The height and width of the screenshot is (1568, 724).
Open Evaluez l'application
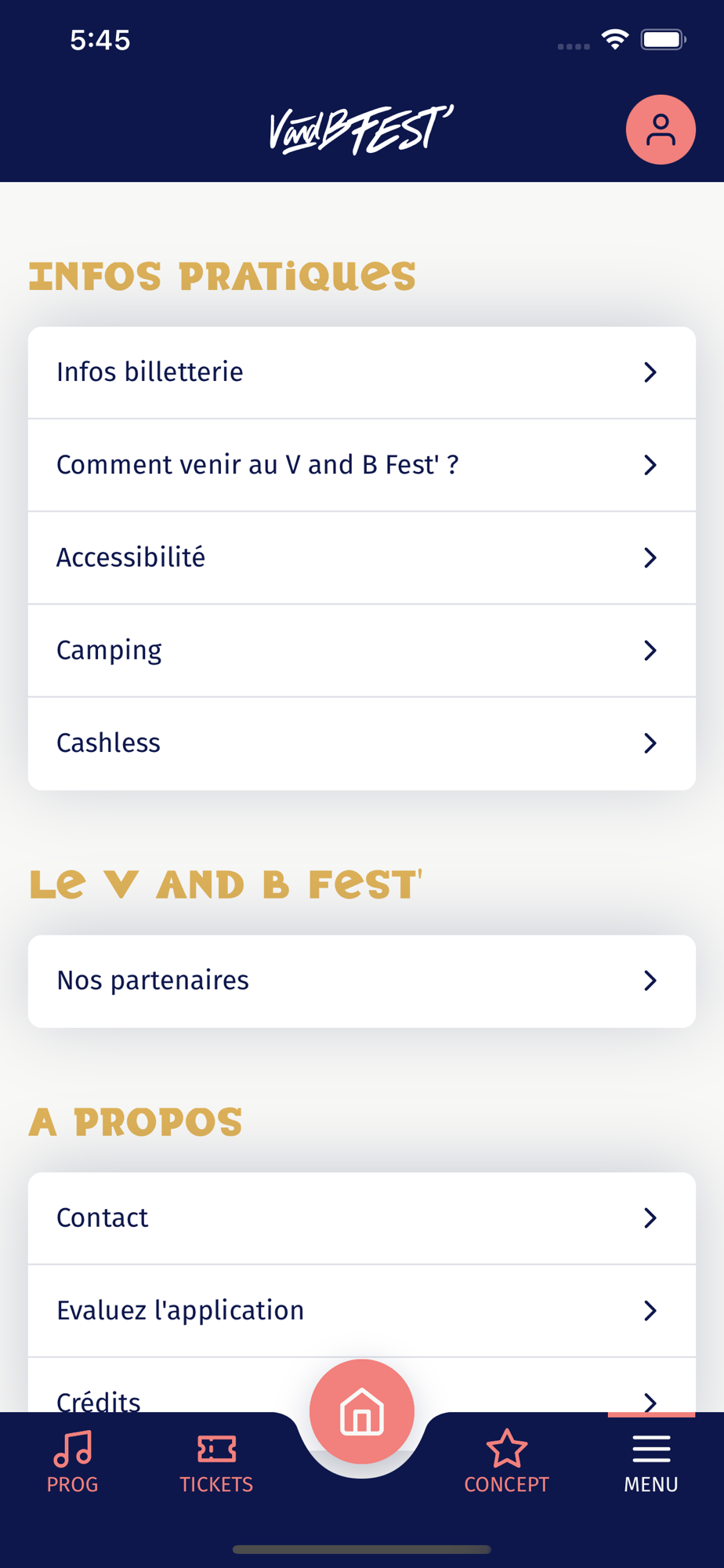(362, 1310)
